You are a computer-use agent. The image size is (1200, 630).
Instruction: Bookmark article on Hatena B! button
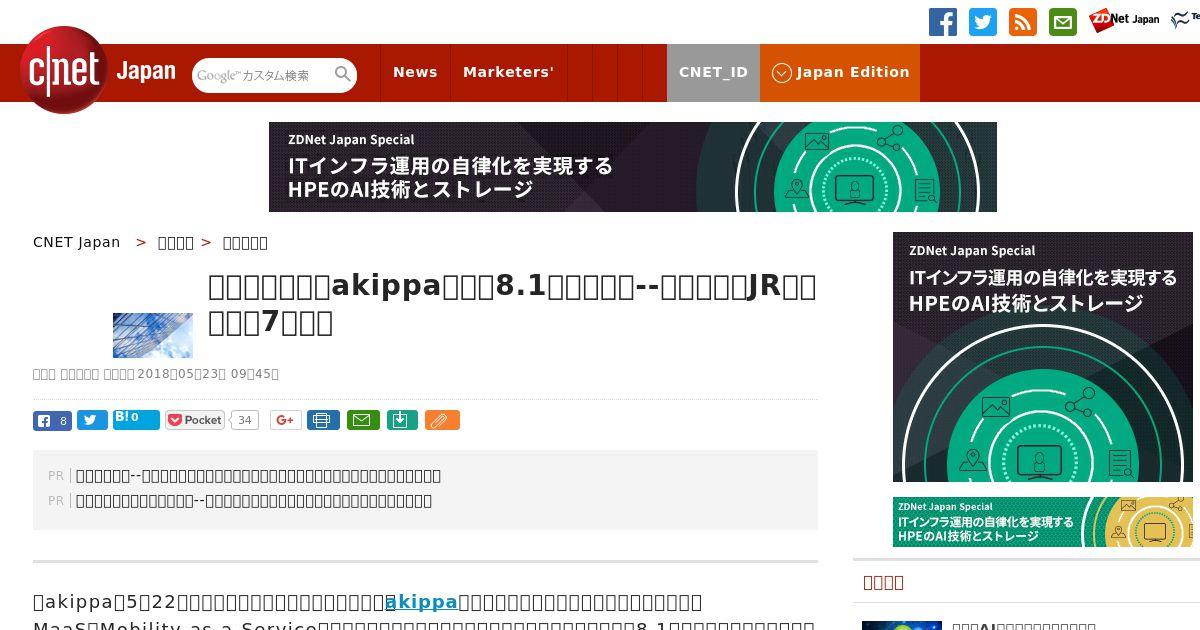(136, 420)
